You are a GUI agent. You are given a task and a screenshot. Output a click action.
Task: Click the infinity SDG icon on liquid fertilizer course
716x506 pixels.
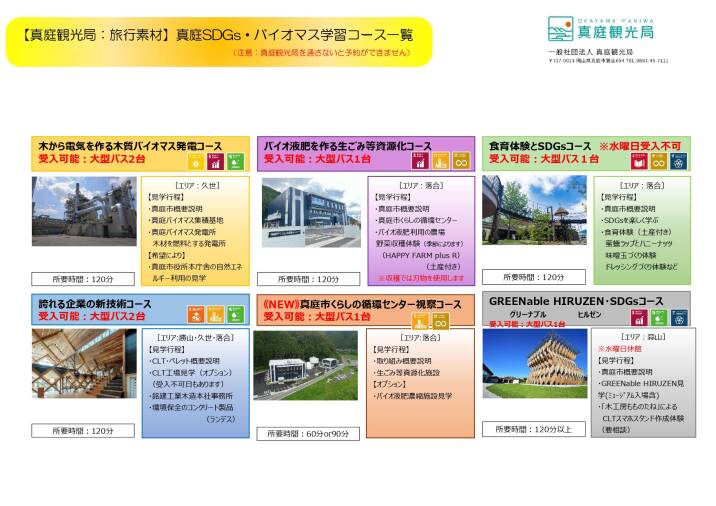461,159
